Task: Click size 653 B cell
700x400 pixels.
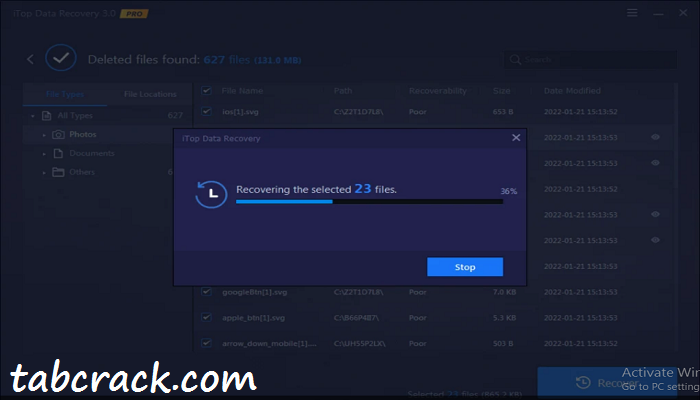Action: pos(503,112)
